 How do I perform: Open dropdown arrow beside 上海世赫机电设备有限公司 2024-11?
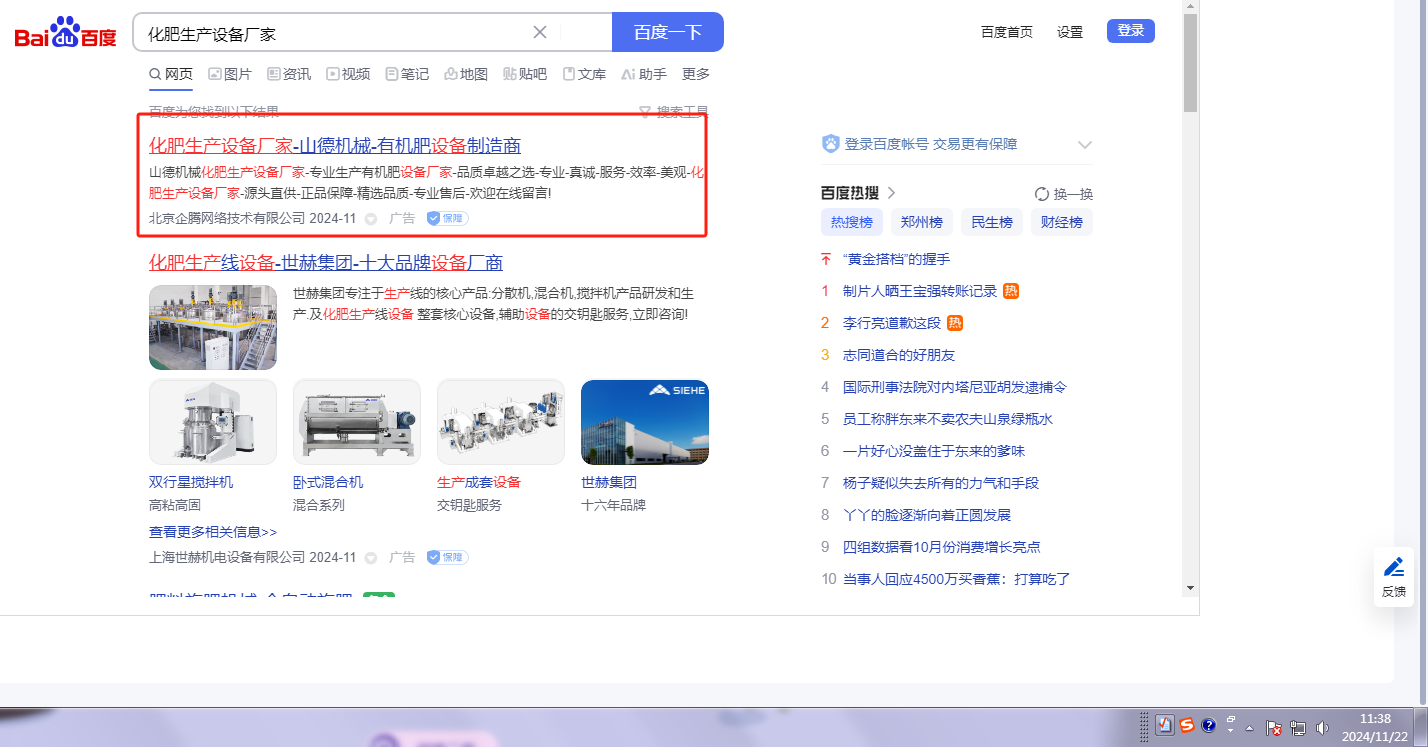(x=371, y=558)
